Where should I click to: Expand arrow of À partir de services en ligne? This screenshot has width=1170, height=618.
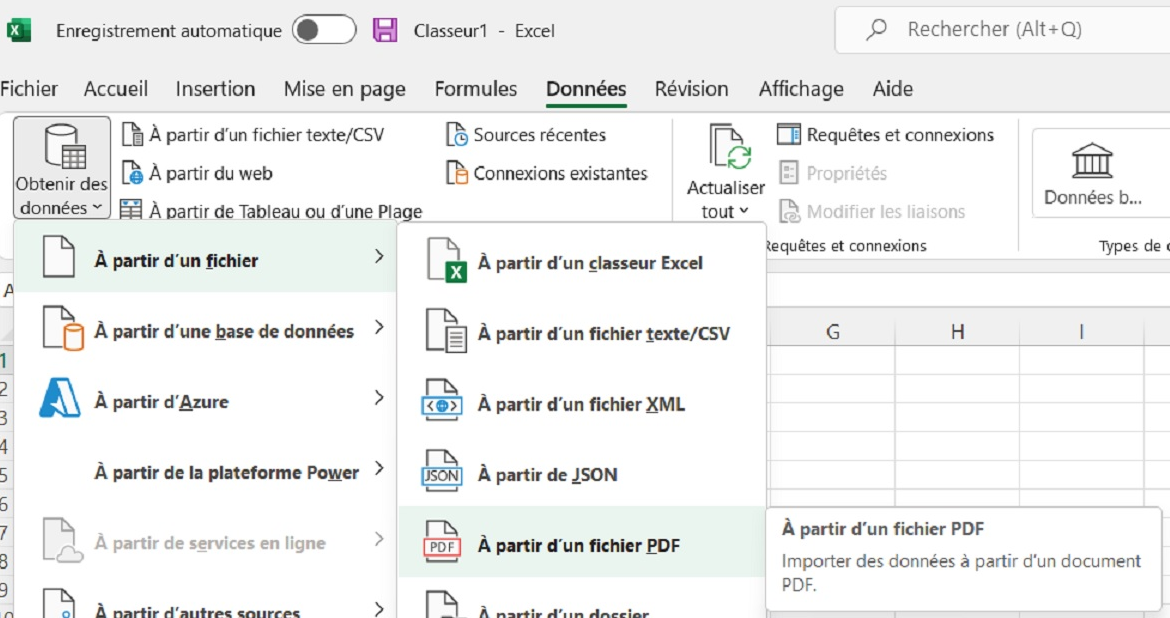click(378, 539)
